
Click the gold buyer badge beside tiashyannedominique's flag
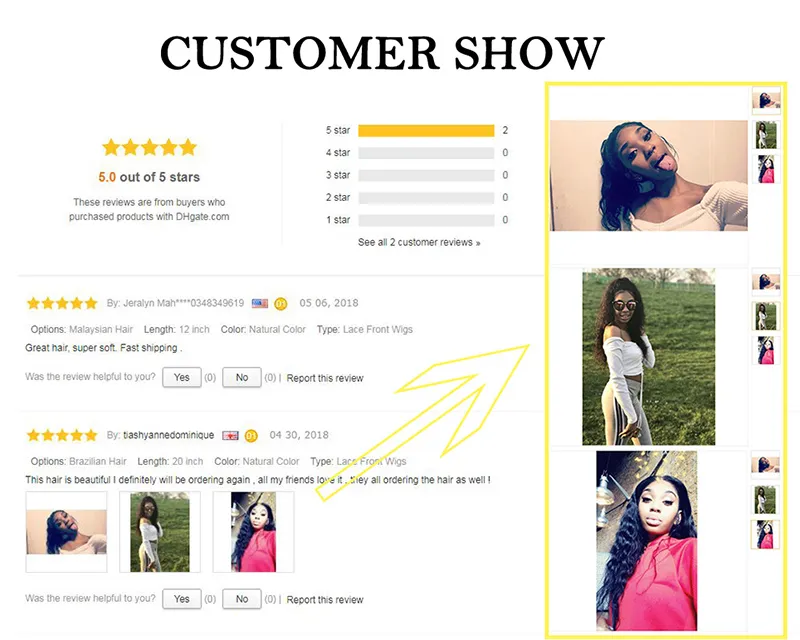251,435
